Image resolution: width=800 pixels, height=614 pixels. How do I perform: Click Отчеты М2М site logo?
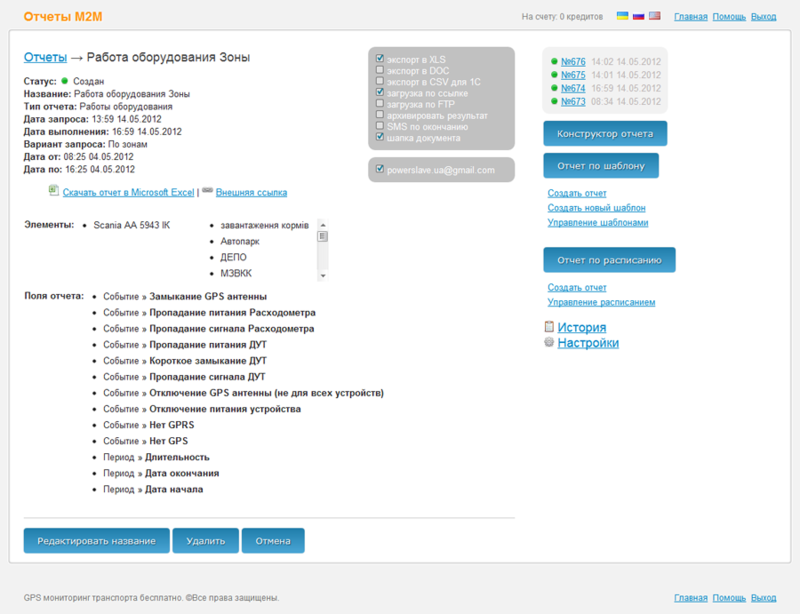[63, 17]
